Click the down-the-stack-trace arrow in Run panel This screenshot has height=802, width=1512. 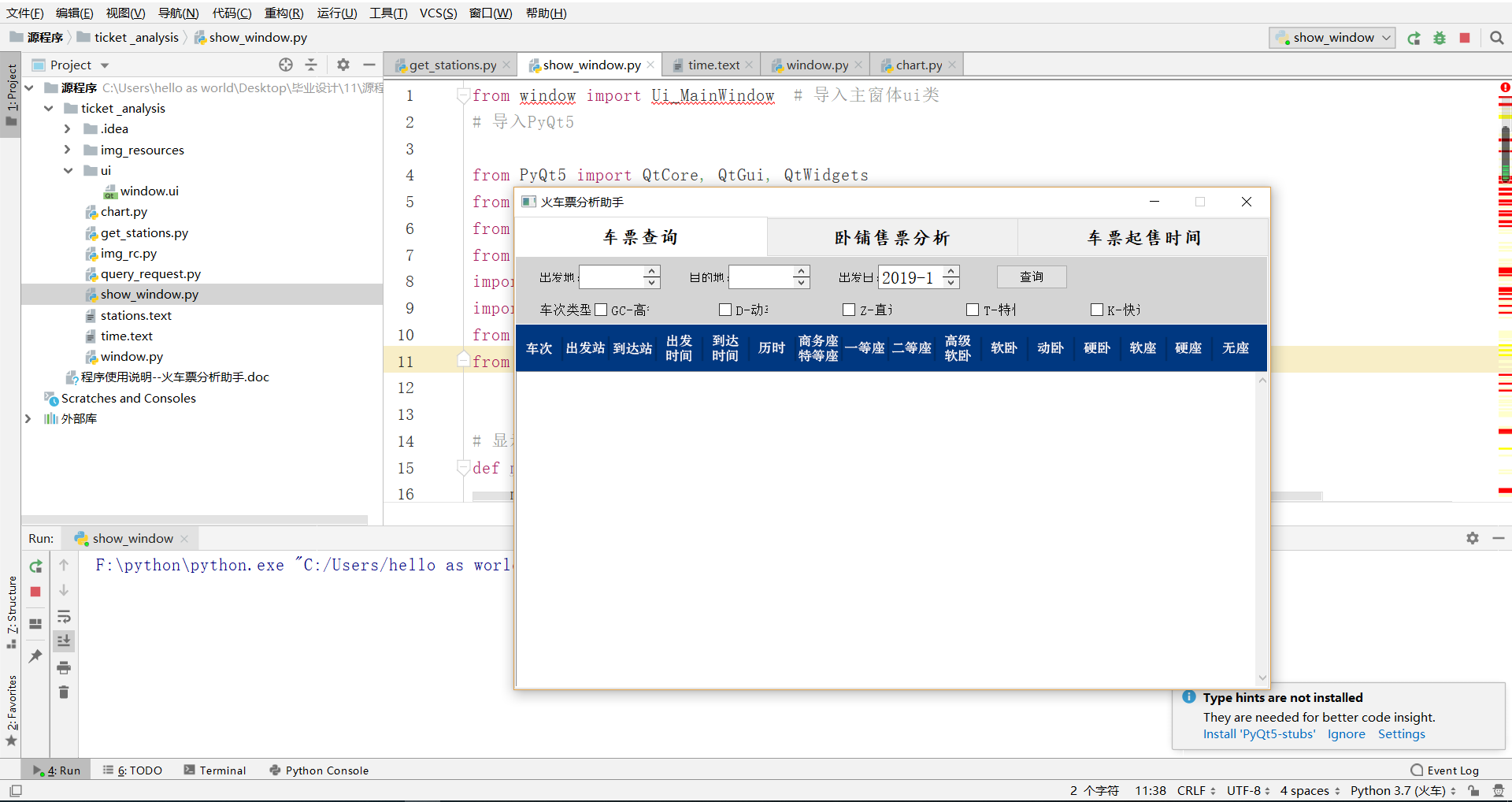(x=64, y=590)
